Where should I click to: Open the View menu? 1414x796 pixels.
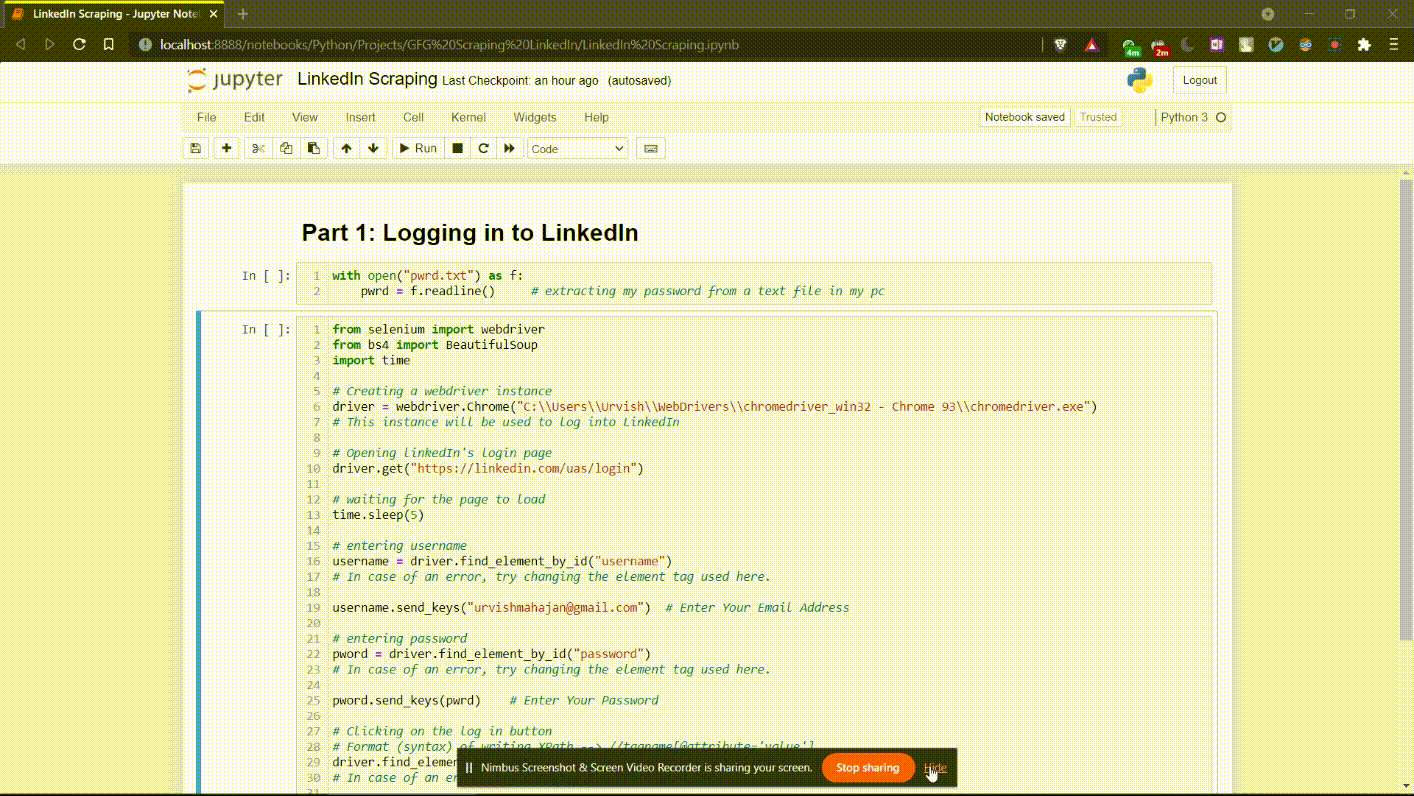click(305, 117)
